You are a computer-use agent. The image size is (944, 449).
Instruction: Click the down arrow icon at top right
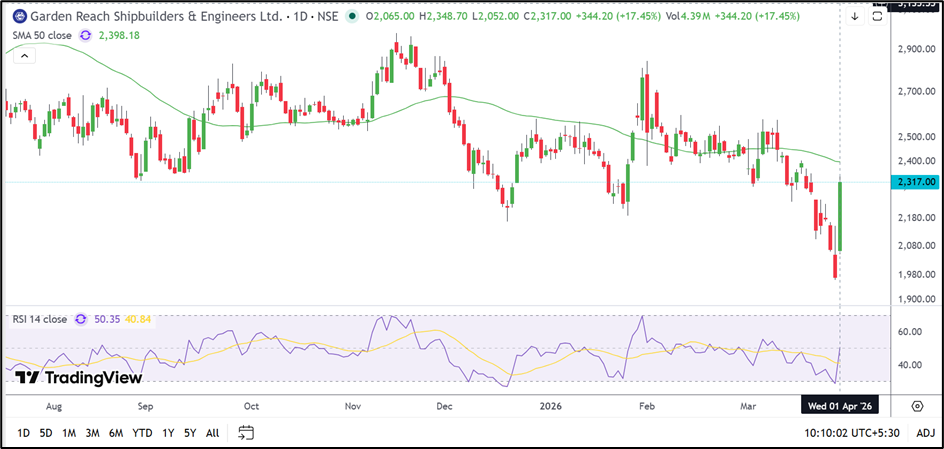[x=854, y=17]
